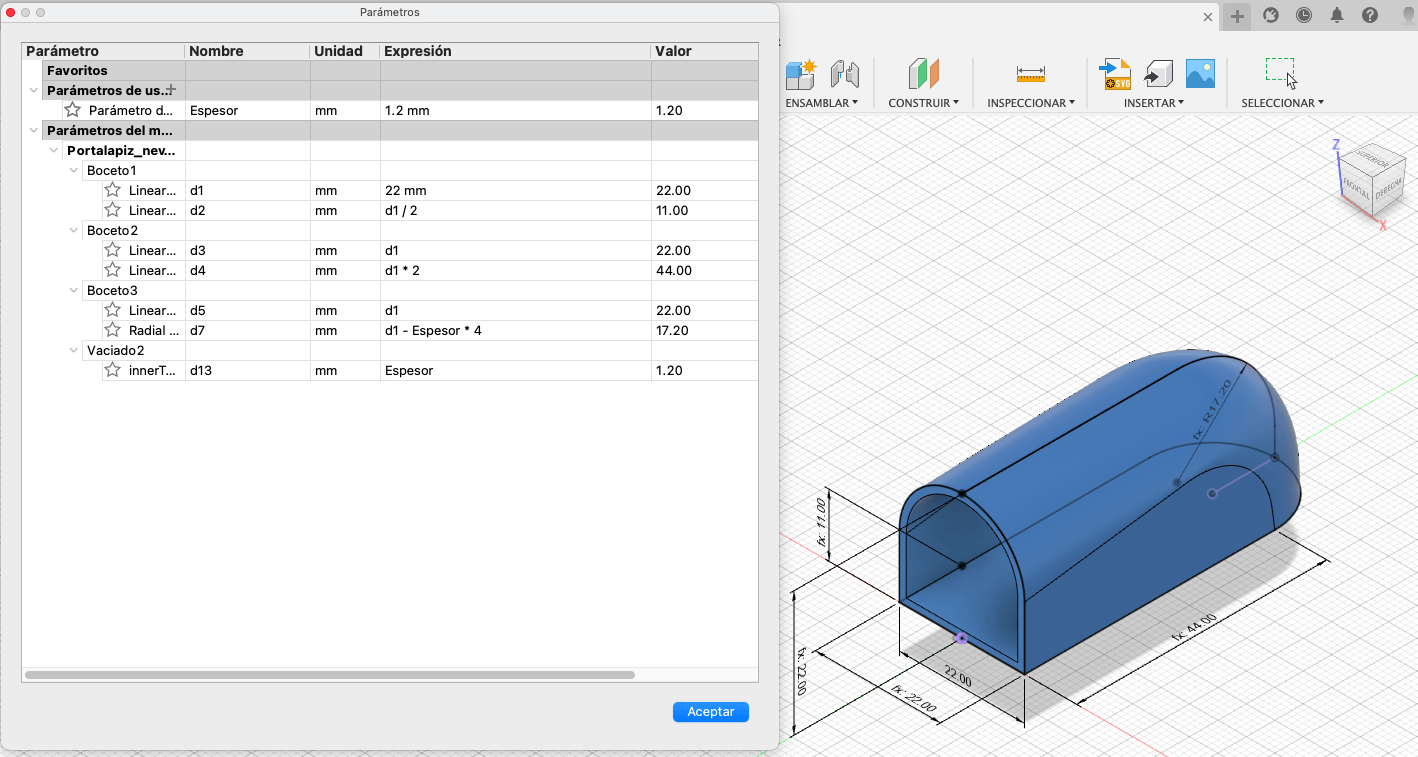Toggle favorite star for parameter d13

[113, 370]
